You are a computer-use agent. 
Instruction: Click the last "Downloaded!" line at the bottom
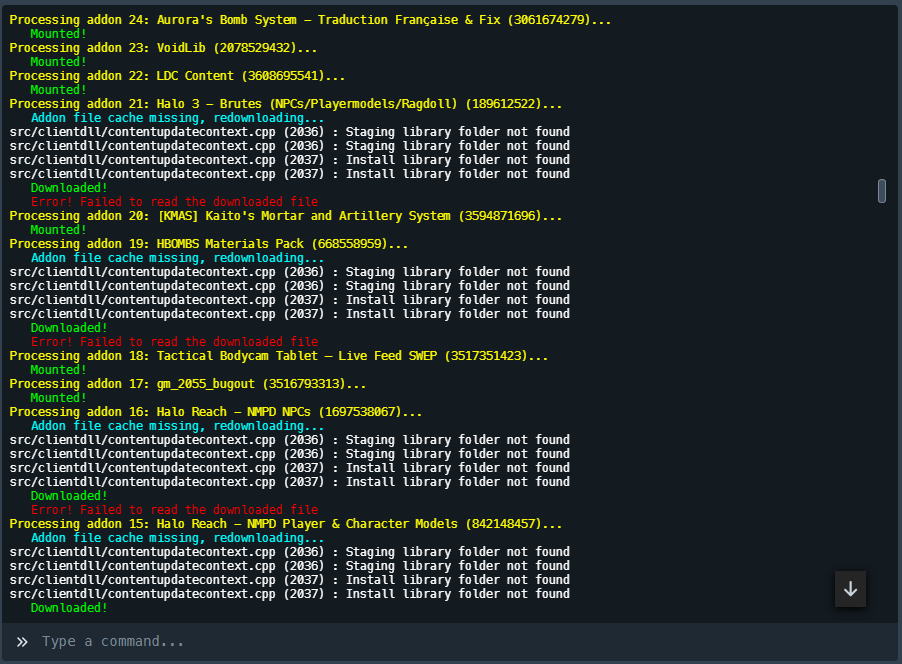tap(68, 608)
